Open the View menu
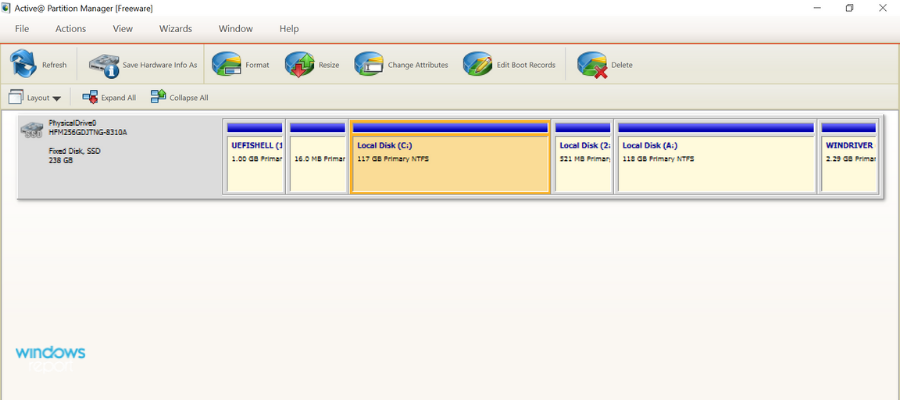This screenshot has height=400, width=900. (x=123, y=29)
